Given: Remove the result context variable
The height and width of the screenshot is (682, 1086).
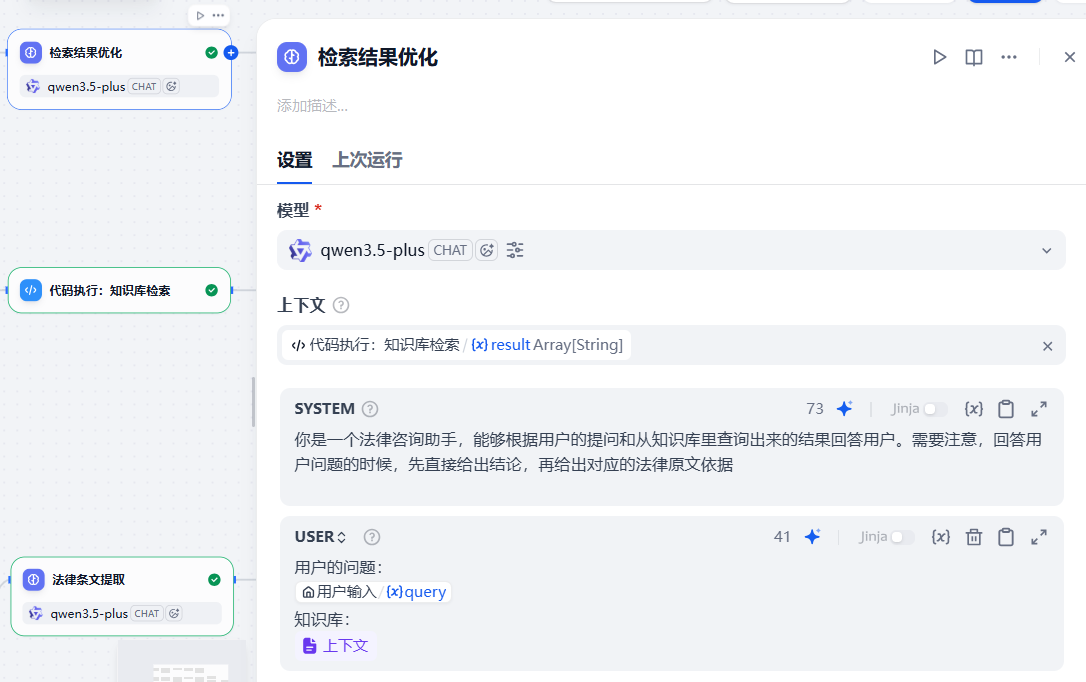Looking at the screenshot, I should [1047, 346].
